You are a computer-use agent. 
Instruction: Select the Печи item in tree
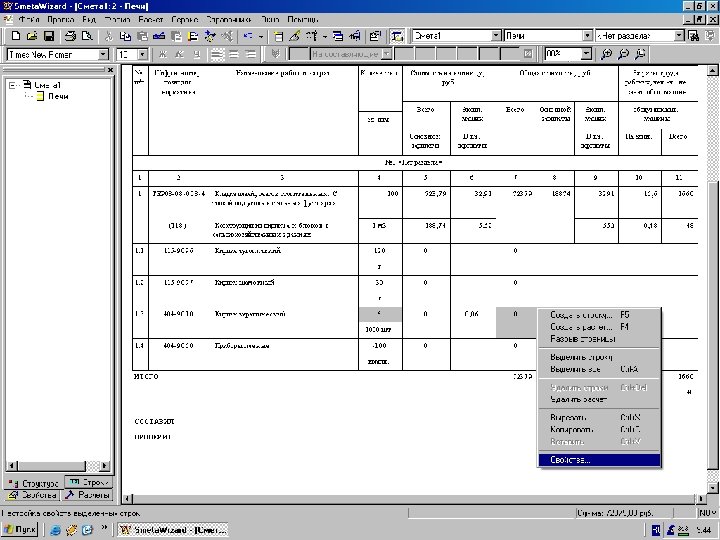(58, 96)
